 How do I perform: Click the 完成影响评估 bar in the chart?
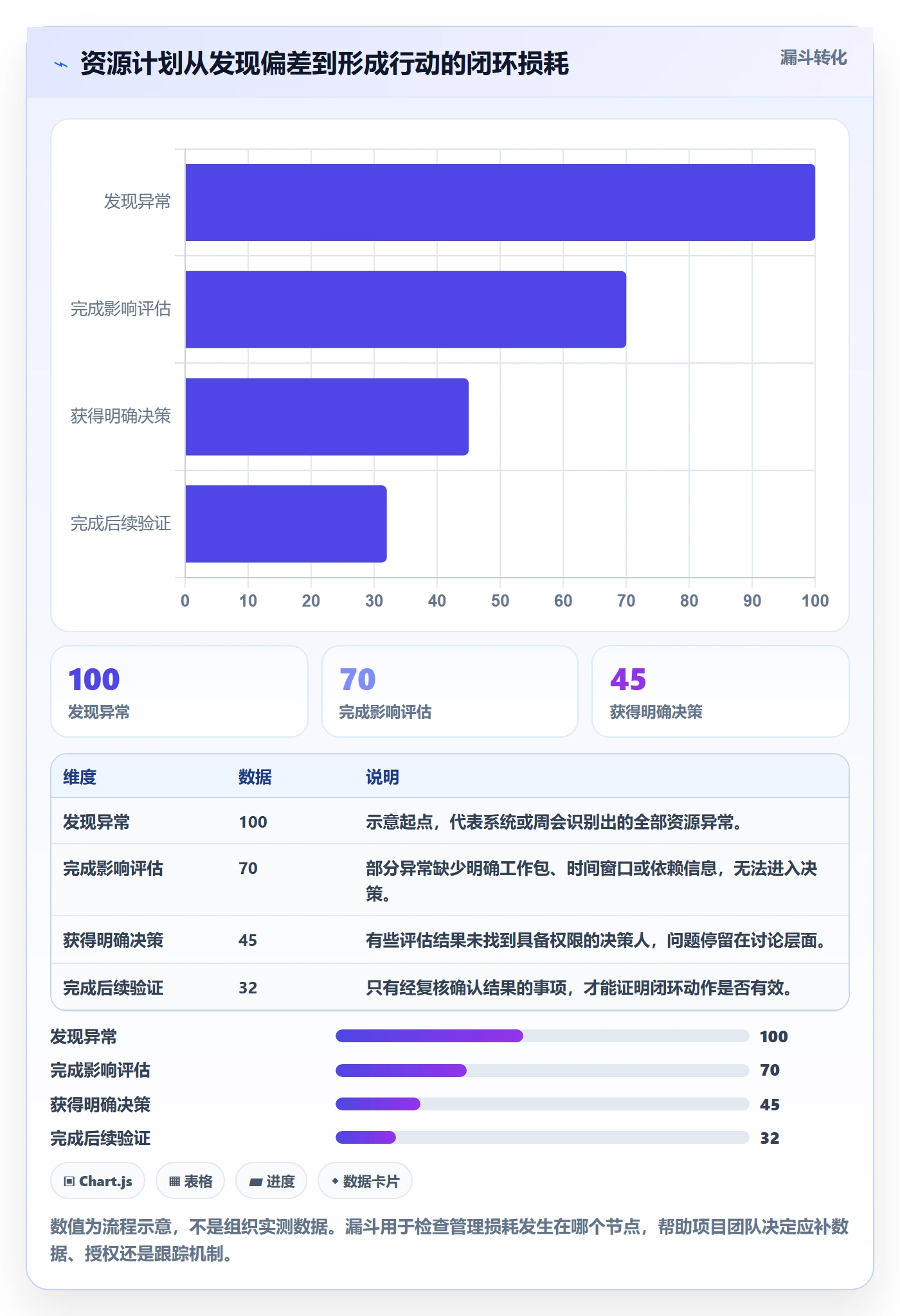[406, 310]
